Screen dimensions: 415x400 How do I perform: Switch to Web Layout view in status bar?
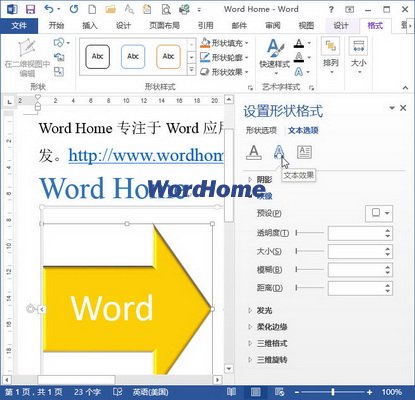pyautogui.click(x=279, y=392)
